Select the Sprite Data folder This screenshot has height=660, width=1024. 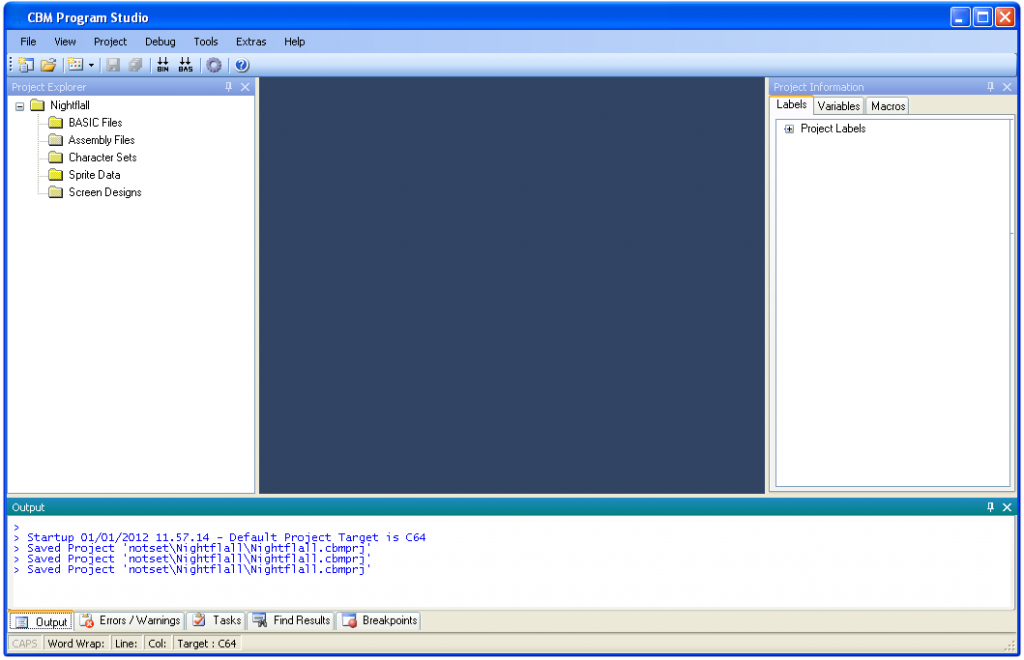pos(94,175)
